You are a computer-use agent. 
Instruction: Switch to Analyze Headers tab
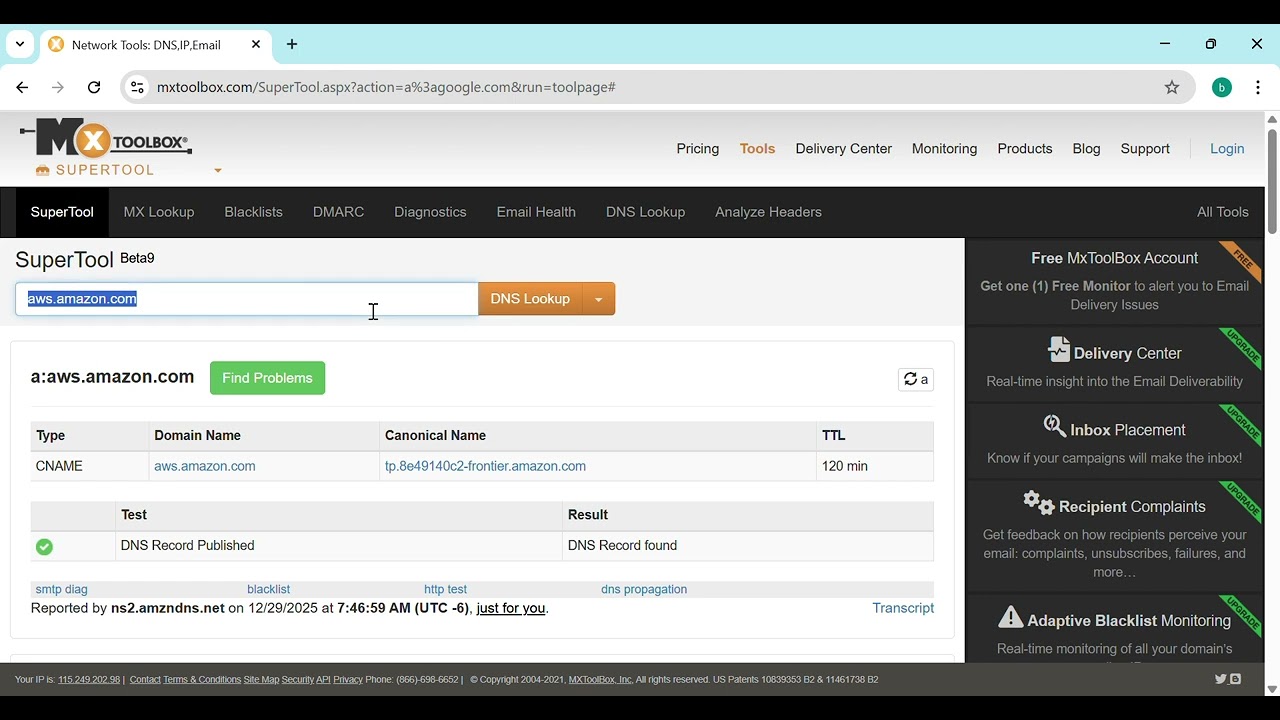tap(768, 212)
